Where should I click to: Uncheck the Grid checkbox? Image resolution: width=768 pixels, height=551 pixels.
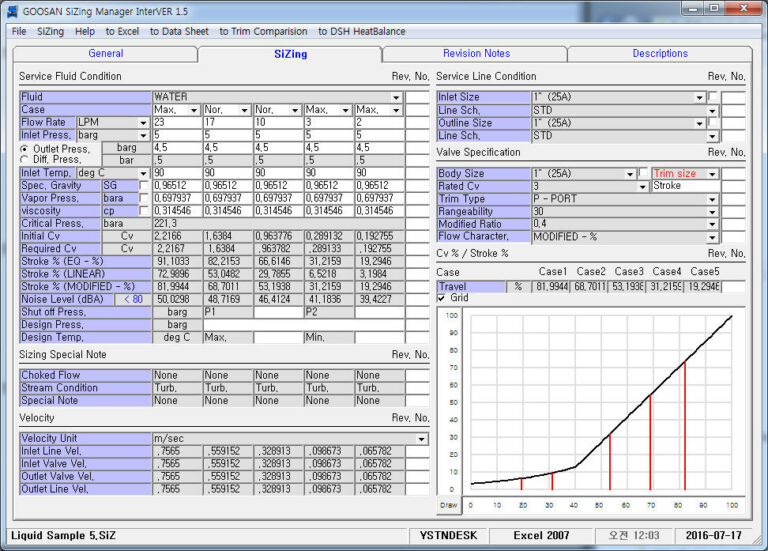(441, 298)
